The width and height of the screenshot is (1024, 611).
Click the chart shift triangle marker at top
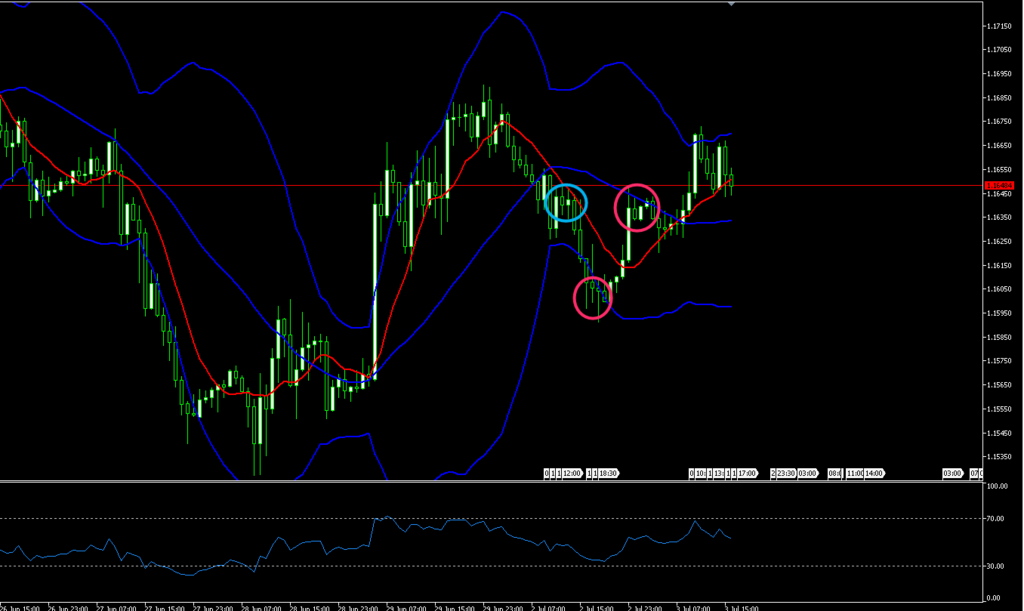pos(731,4)
